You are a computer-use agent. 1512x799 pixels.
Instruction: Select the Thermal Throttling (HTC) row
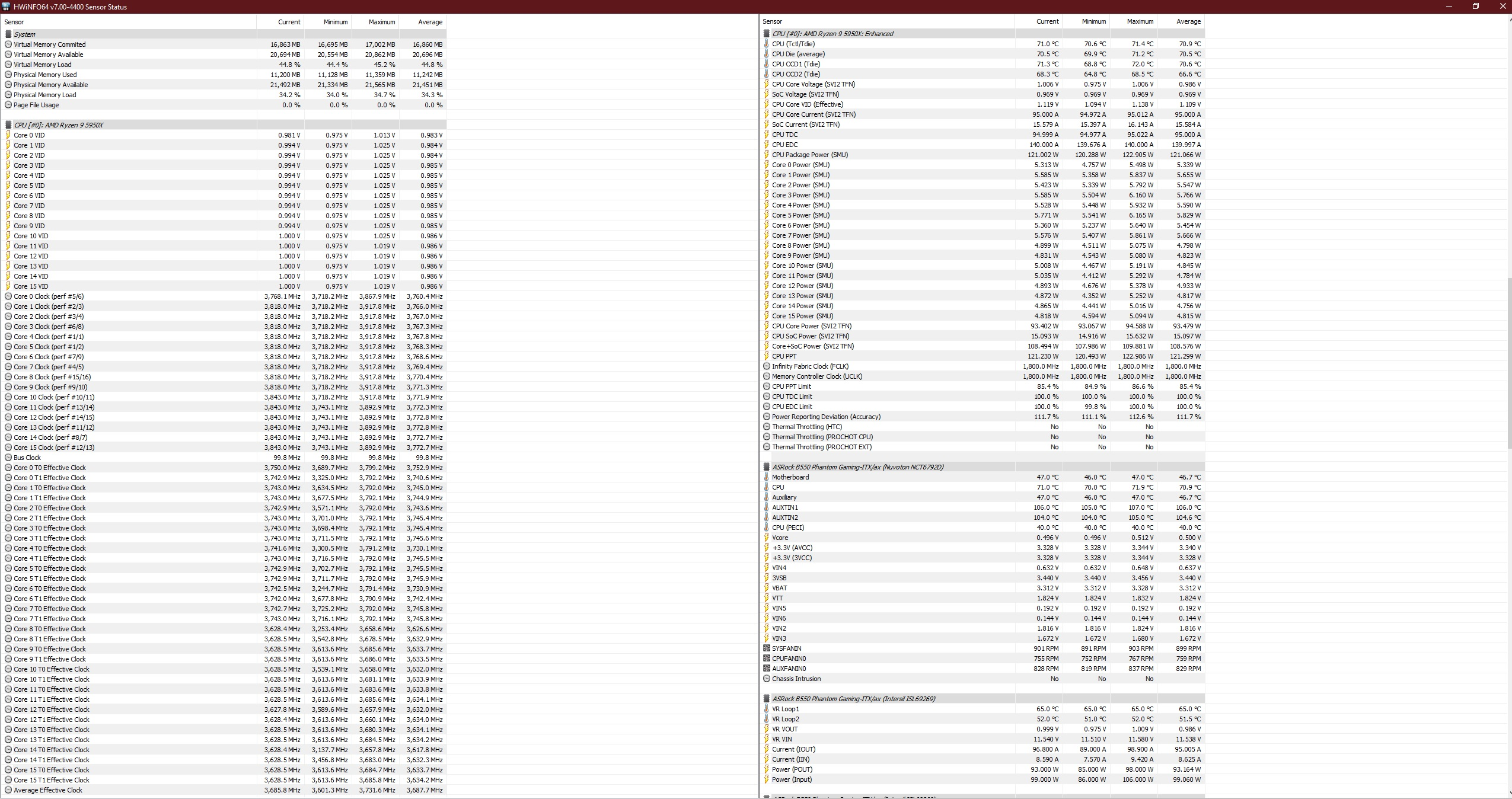(x=806, y=427)
